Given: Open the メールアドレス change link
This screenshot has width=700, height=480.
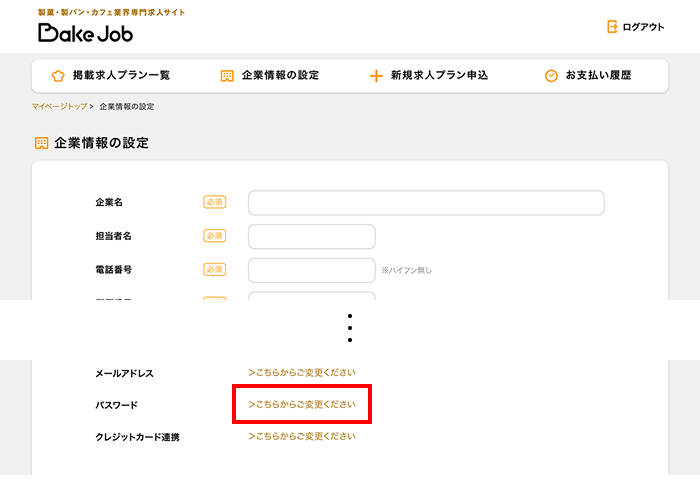Looking at the screenshot, I should 302,373.
